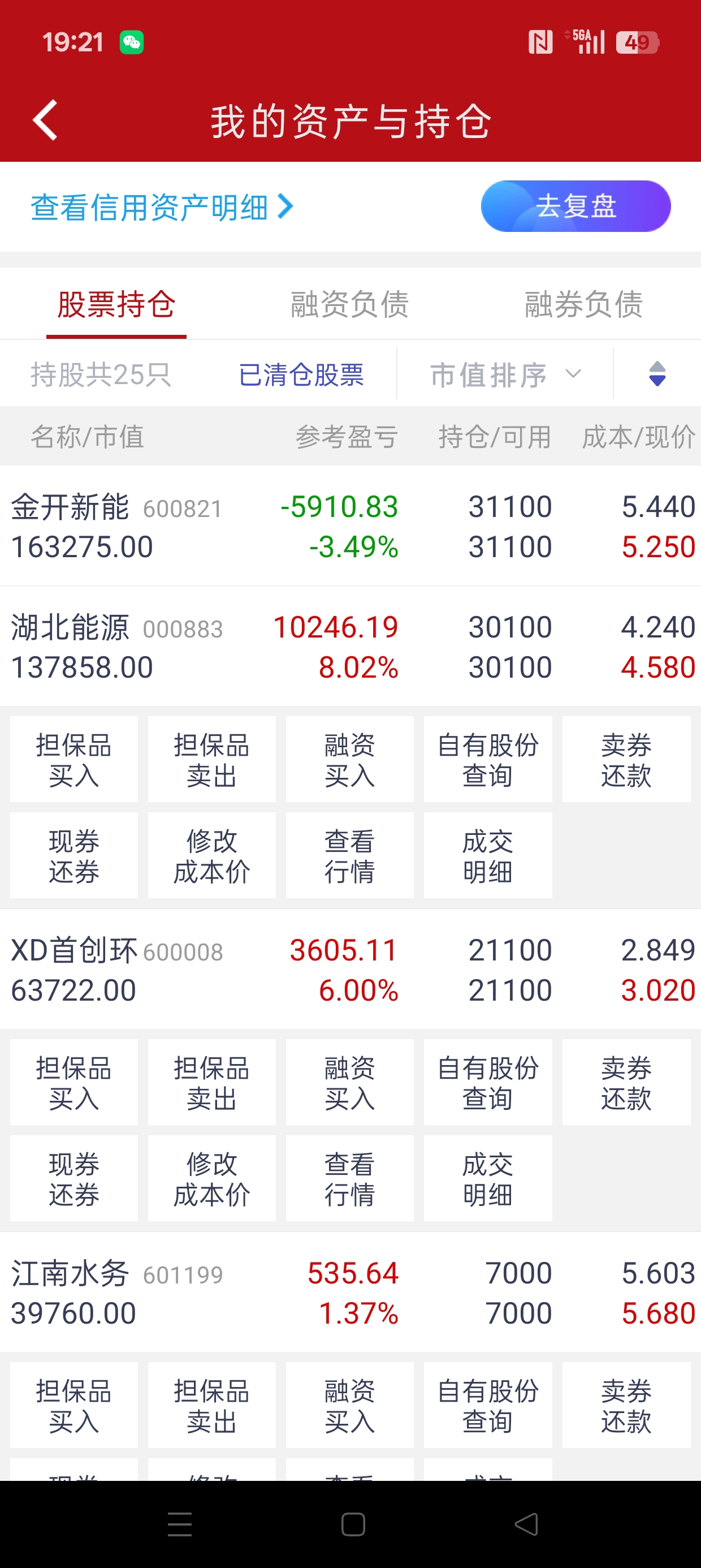
Task: Tap 担保品买入 under 湖北能源
Action: pyautogui.click(x=73, y=760)
